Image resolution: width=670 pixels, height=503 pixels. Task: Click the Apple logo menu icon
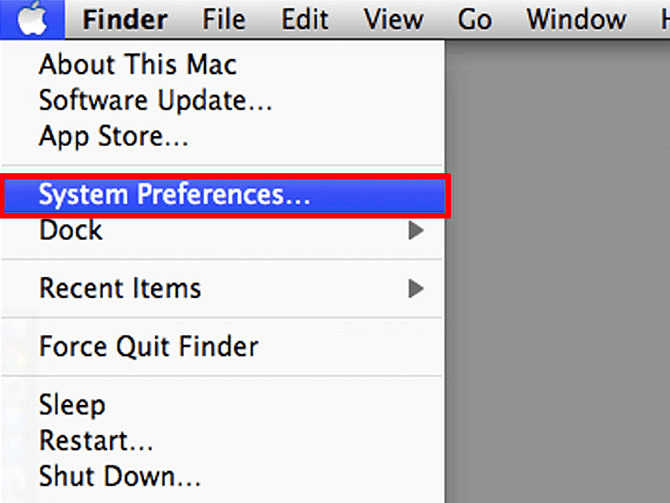pyautogui.click(x=32, y=19)
